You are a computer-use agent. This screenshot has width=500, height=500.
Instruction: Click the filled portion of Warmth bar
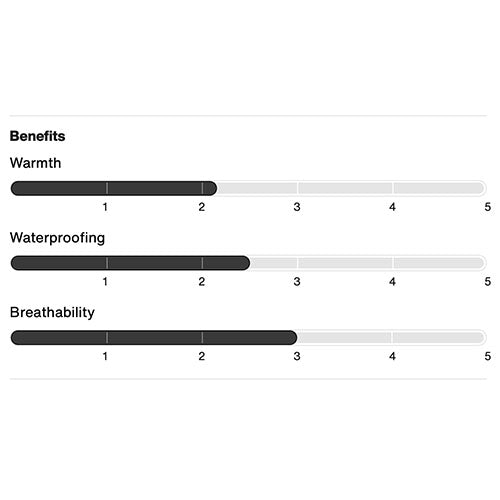tap(114, 188)
